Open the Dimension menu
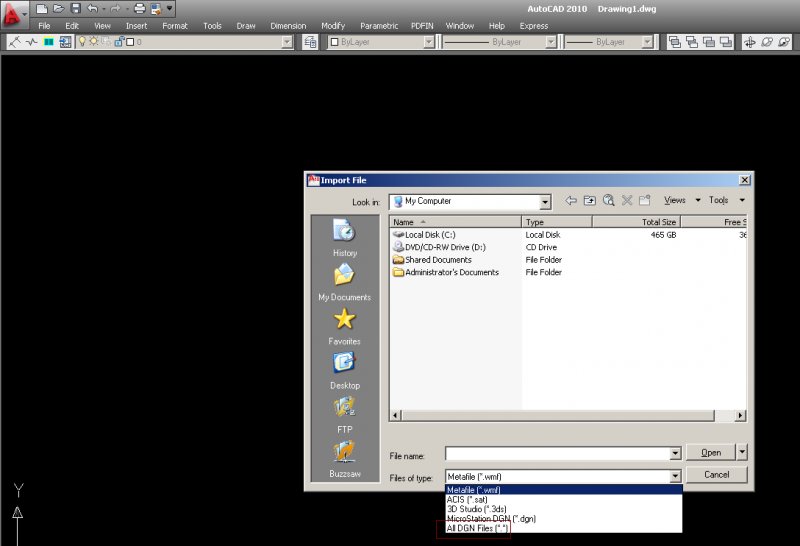 tap(288, 26)
